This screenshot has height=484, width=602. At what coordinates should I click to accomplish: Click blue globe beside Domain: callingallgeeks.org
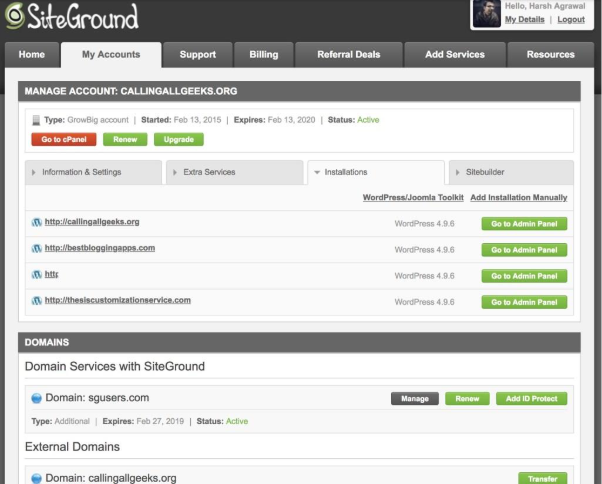[36, 479]
